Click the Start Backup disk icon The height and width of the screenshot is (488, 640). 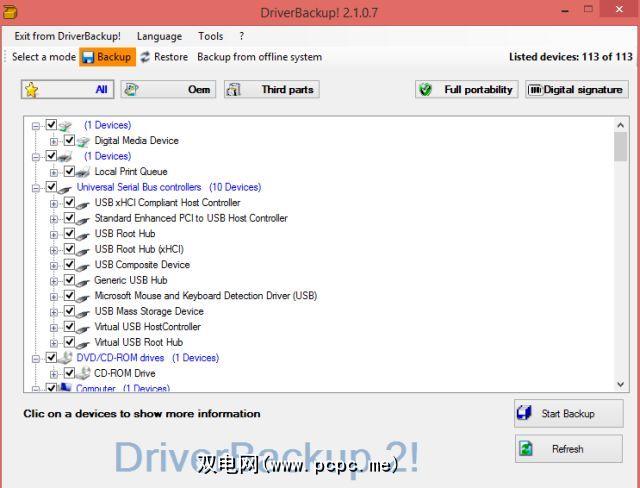point(524,413)
